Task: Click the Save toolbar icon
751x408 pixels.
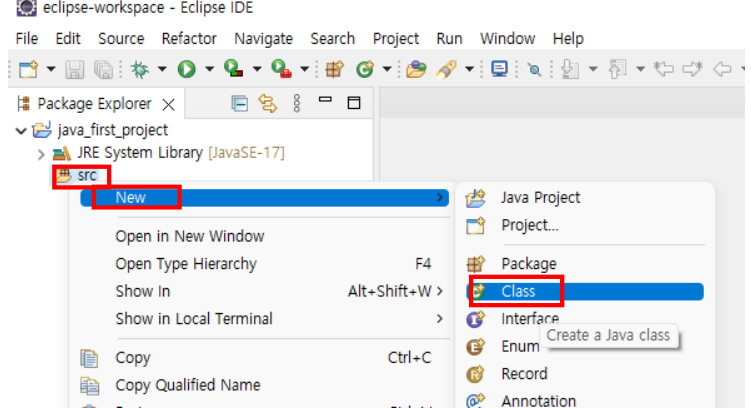Action: [74, 70]
